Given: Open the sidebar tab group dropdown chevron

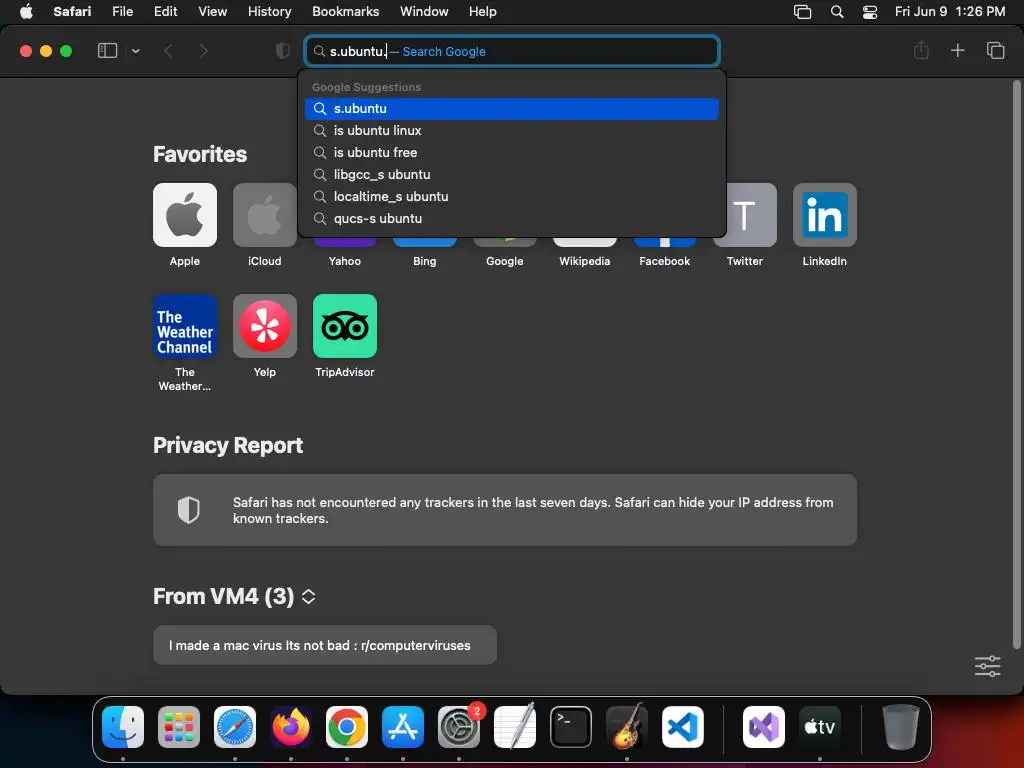Looking at the screenshot, I should coord(135,51).
